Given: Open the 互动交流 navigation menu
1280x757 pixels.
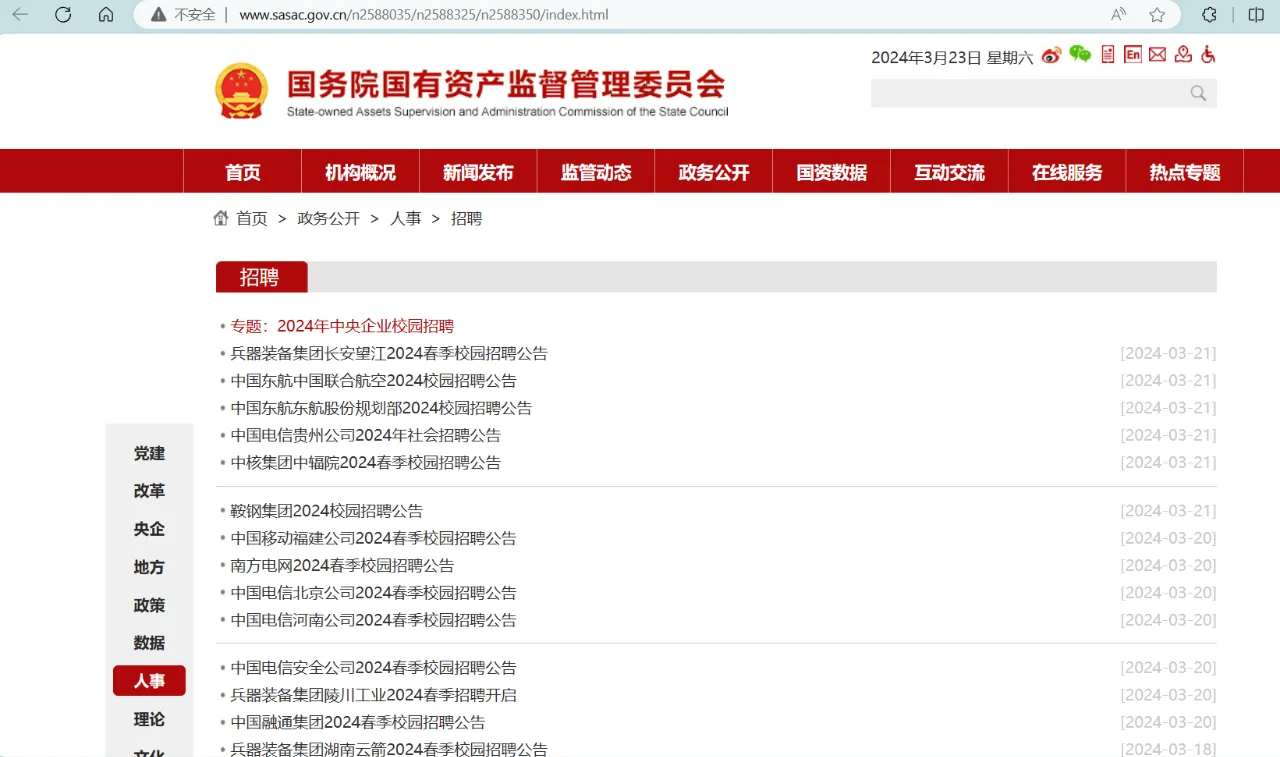Looking at the screenshot, I should click(949, 172).
